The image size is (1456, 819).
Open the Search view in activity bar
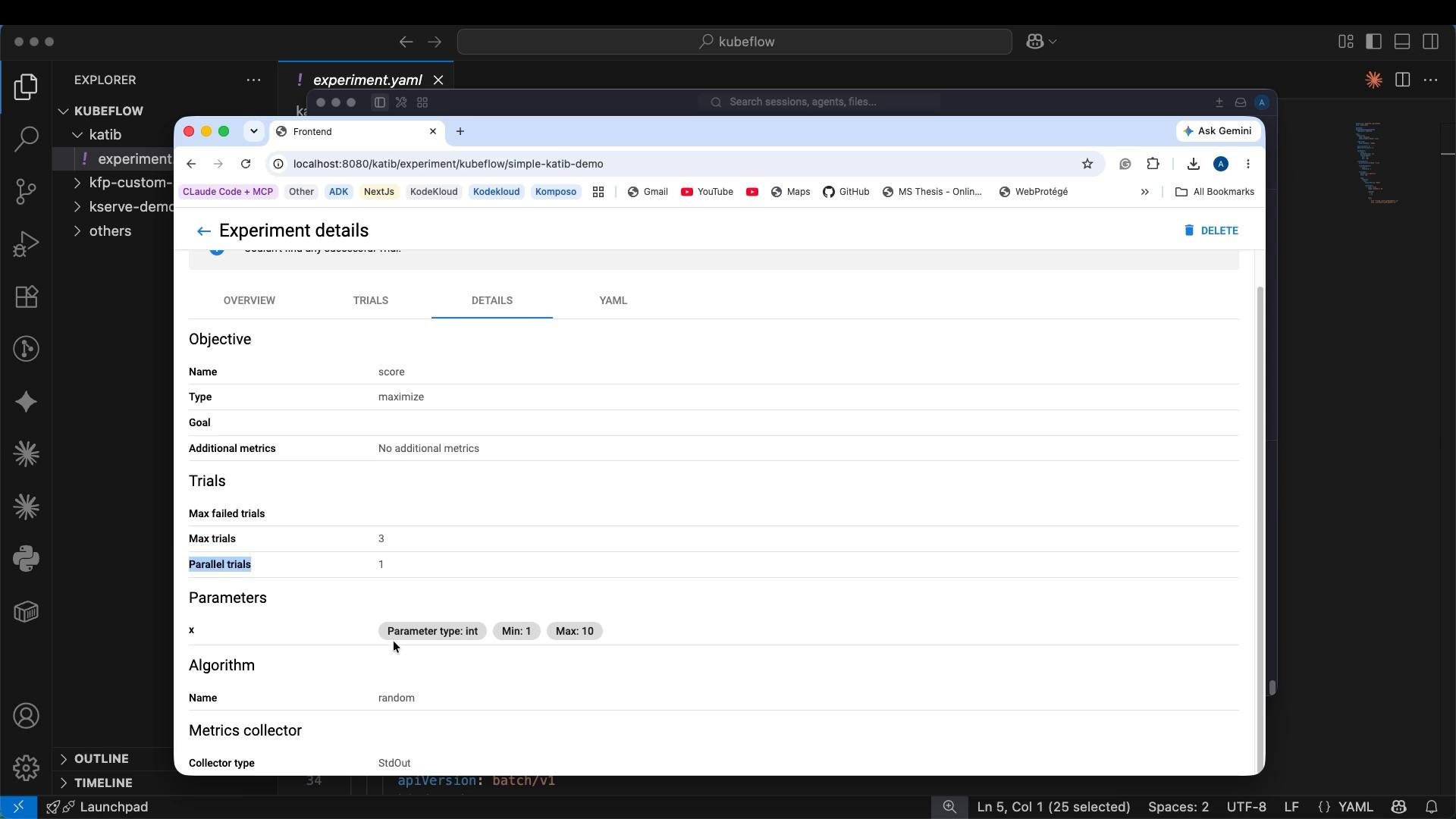point(27,139)
